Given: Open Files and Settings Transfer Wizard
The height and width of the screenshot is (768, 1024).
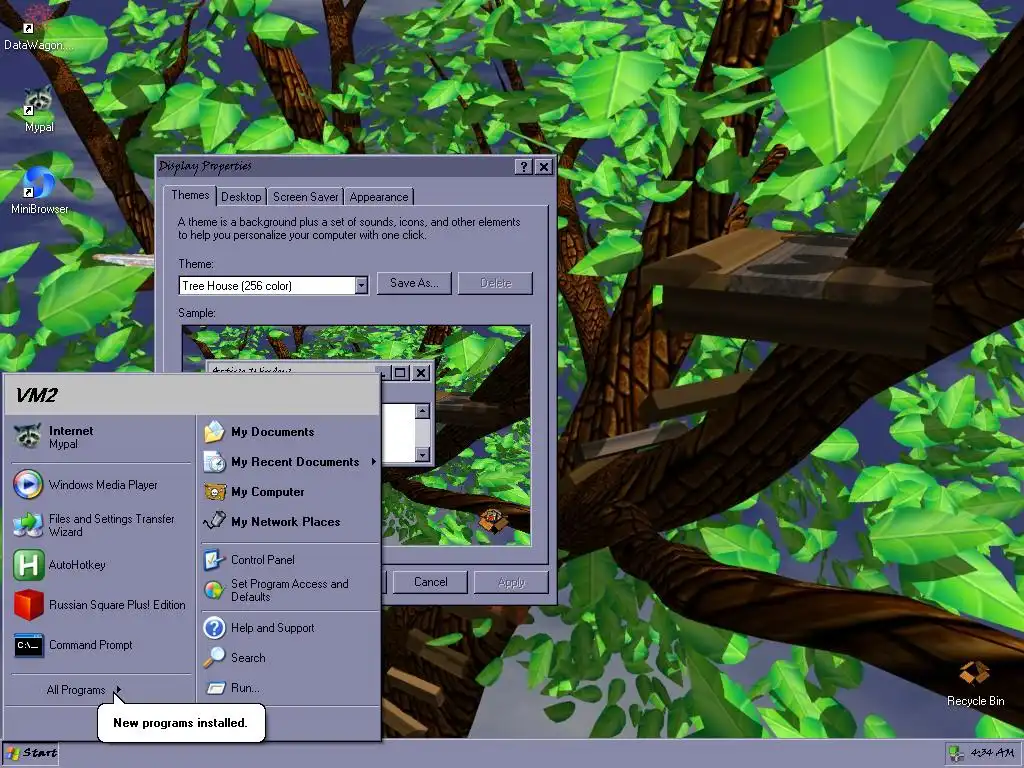Looking at the screenshot, I should point(101,525).
